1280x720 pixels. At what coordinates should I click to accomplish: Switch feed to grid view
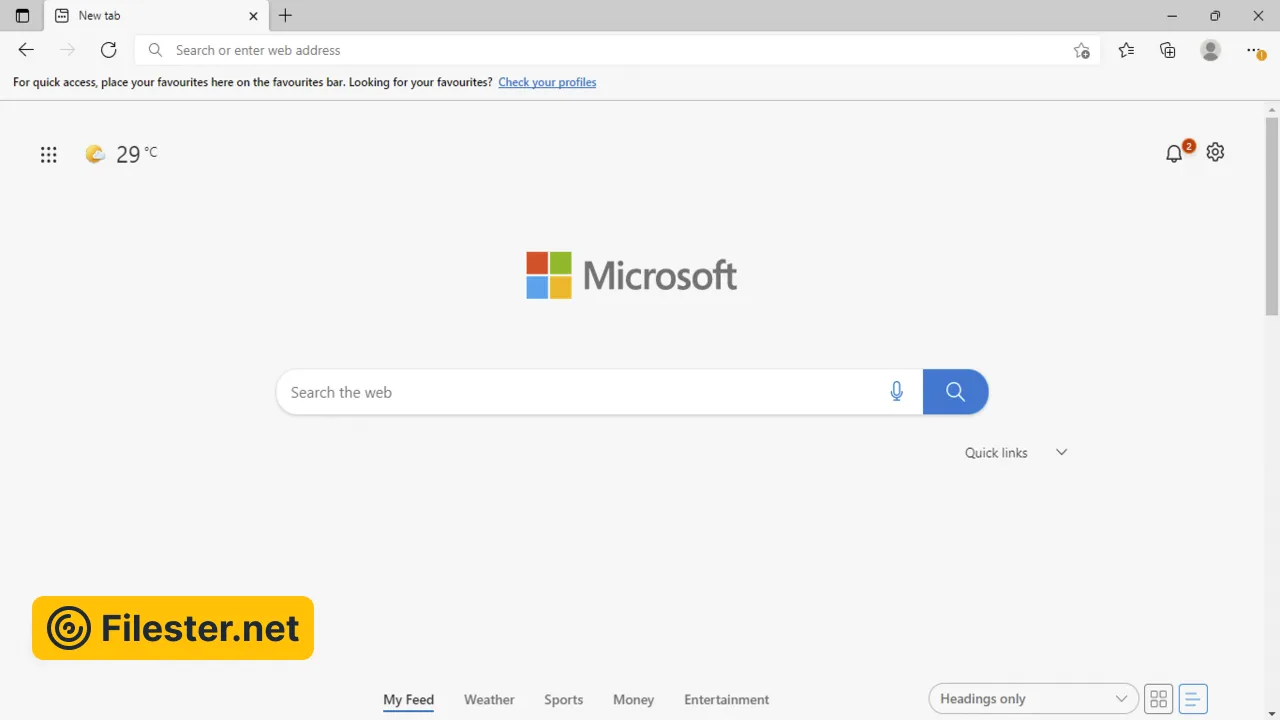tap(1158, 699)
